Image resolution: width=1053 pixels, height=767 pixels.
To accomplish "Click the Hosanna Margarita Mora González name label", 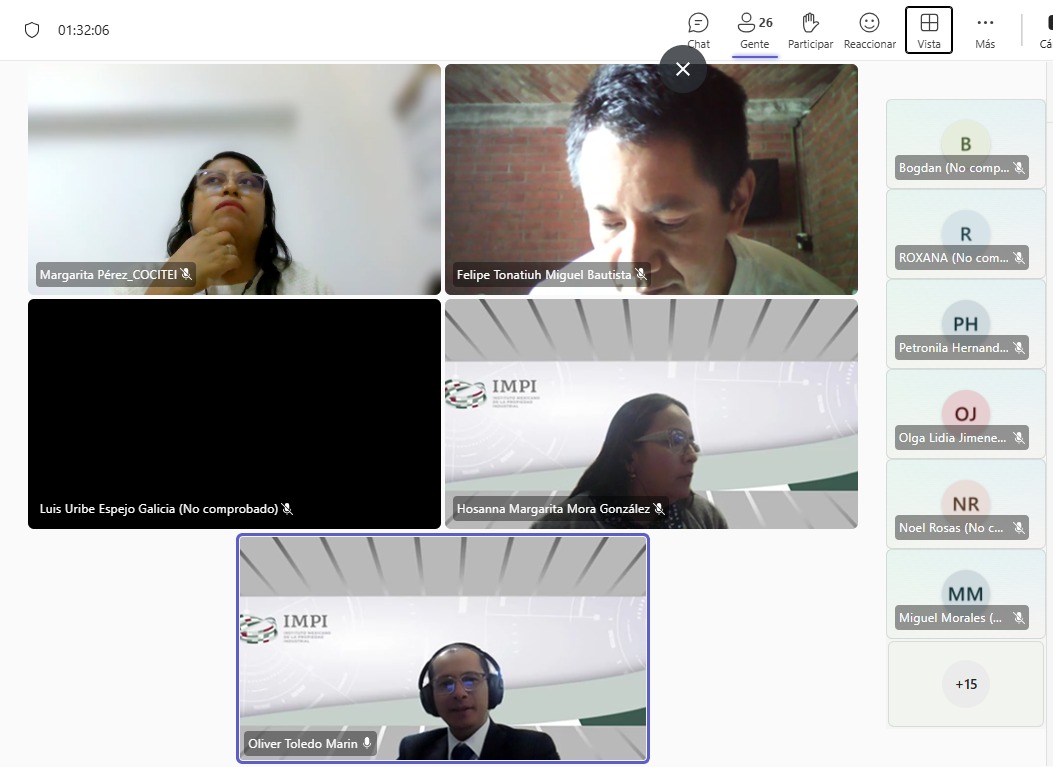I will click(553, 509).
